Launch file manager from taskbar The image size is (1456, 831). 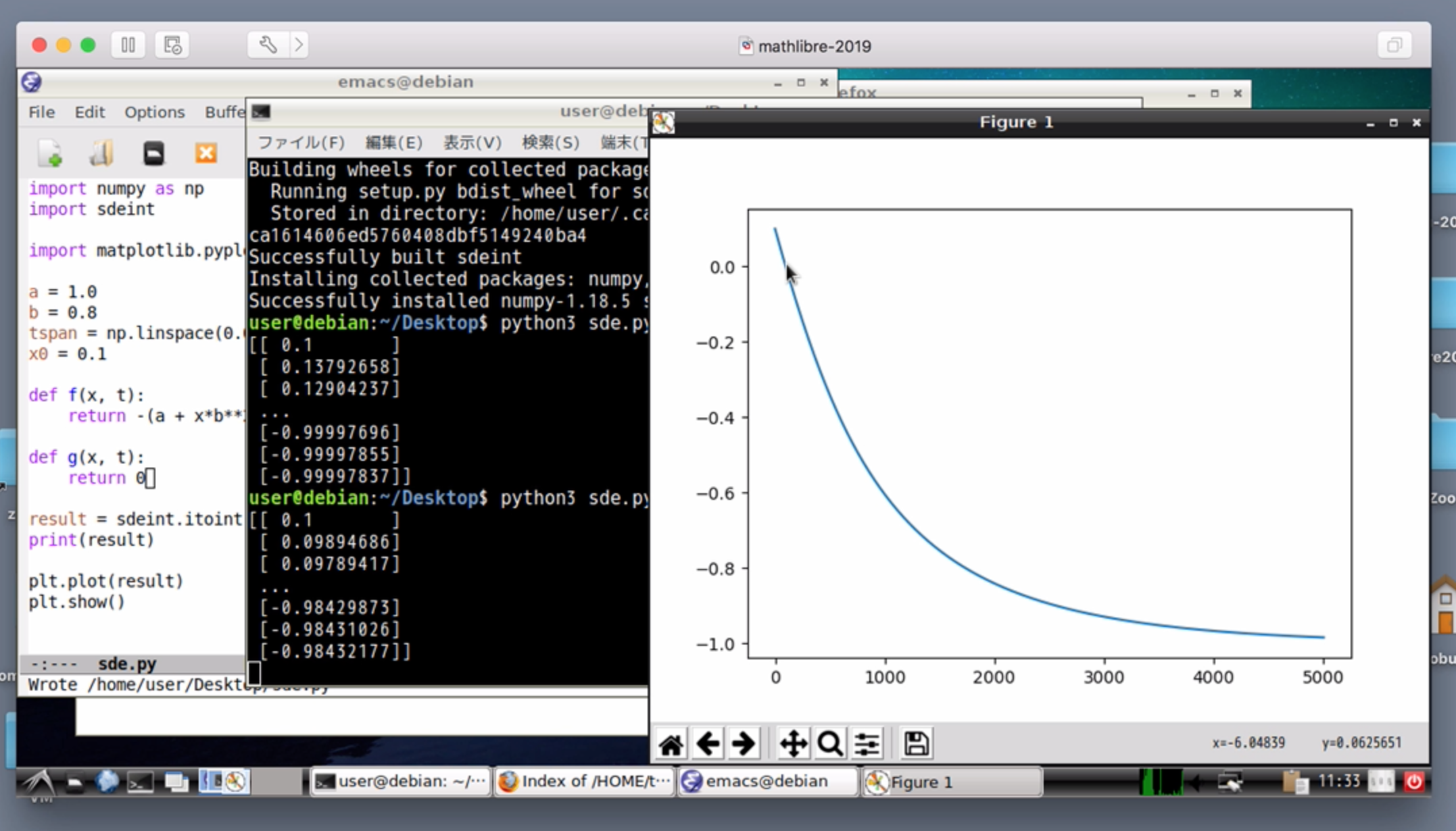(x=75, y=782)
